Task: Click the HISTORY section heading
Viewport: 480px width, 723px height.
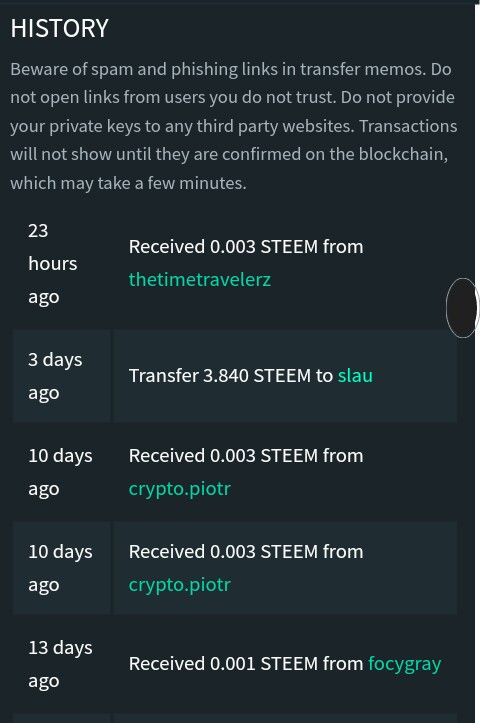Action: point(59,28)
